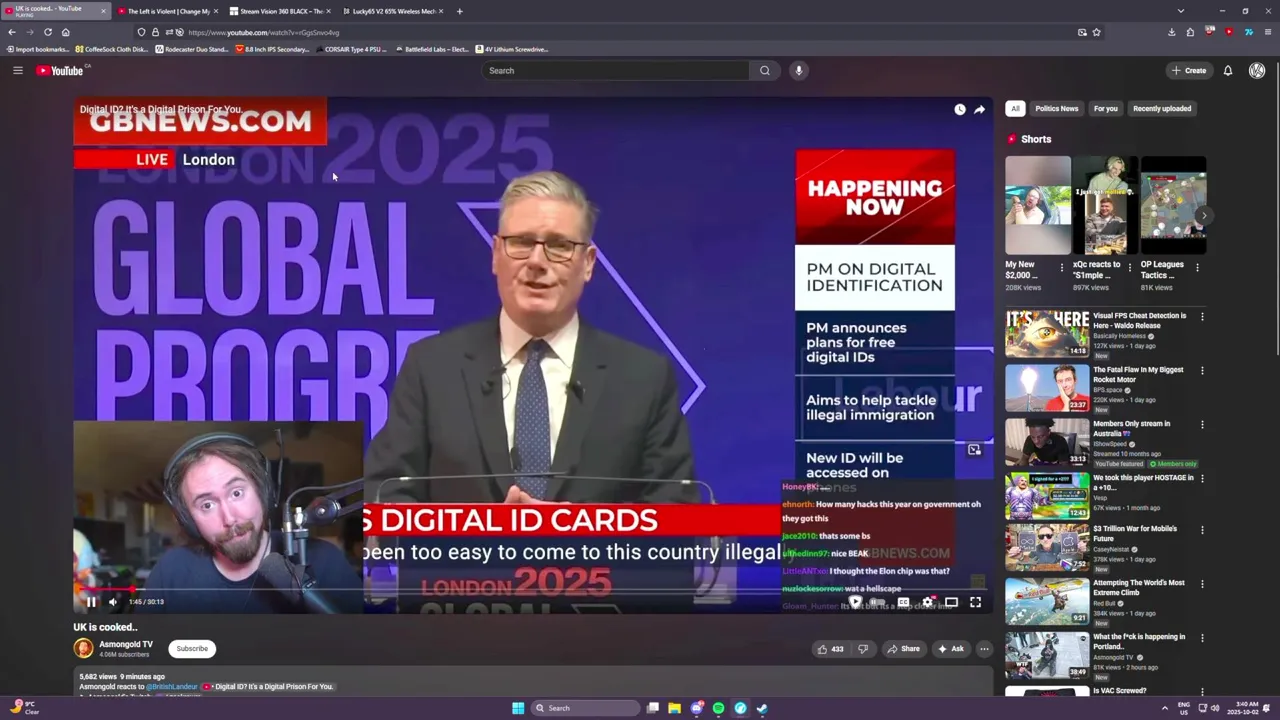
Task: Switch to theater mode
Action: click(951, 602)
